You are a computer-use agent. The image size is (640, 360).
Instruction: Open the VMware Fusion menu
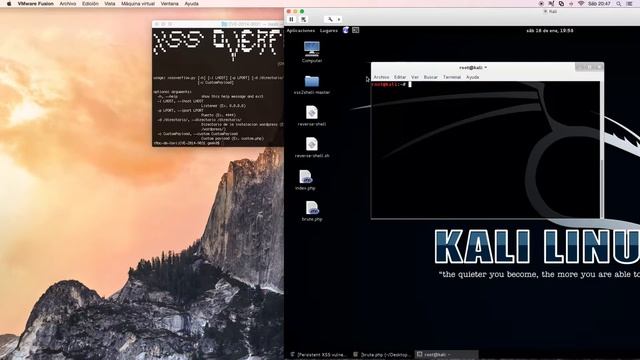(36, 4)
